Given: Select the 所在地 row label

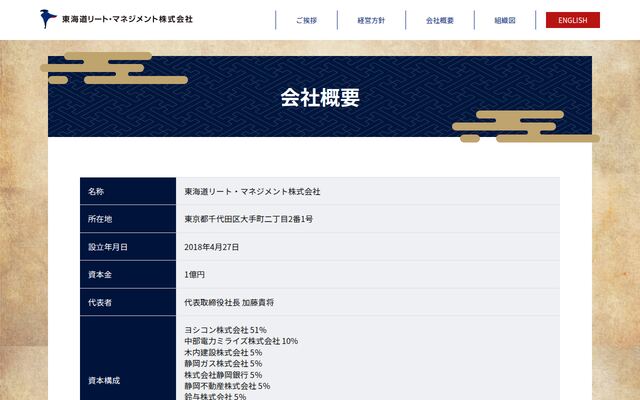Looking at the screenshot, I should [x=100, y=219].
